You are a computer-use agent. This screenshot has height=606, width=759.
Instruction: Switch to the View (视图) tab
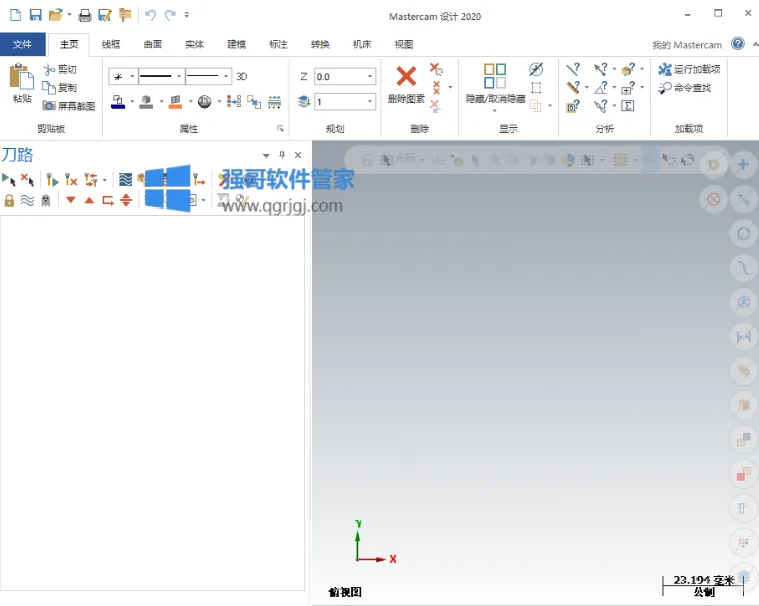404,45
